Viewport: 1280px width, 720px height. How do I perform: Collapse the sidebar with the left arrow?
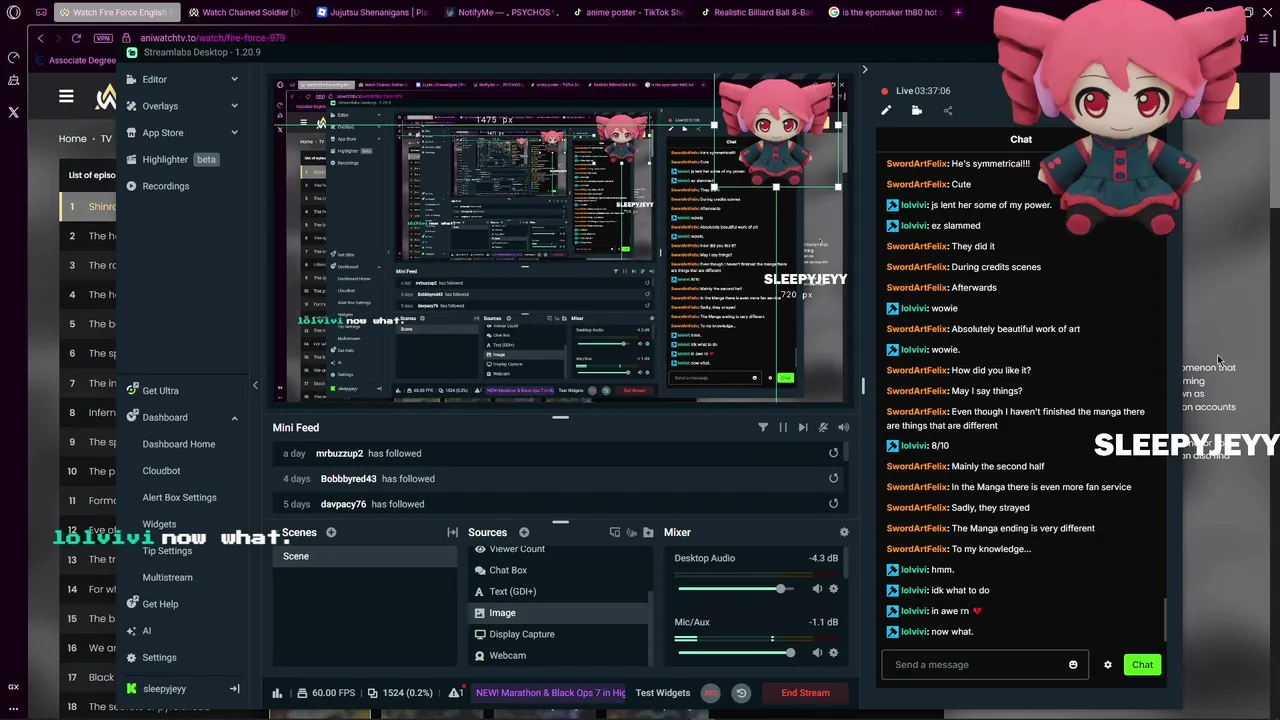tap(255, 385)
